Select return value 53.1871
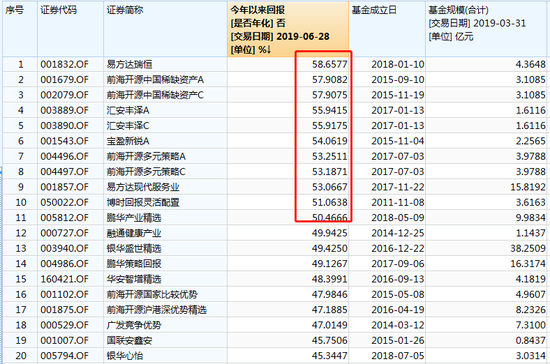550x364 pixels. tap(330, 172)
